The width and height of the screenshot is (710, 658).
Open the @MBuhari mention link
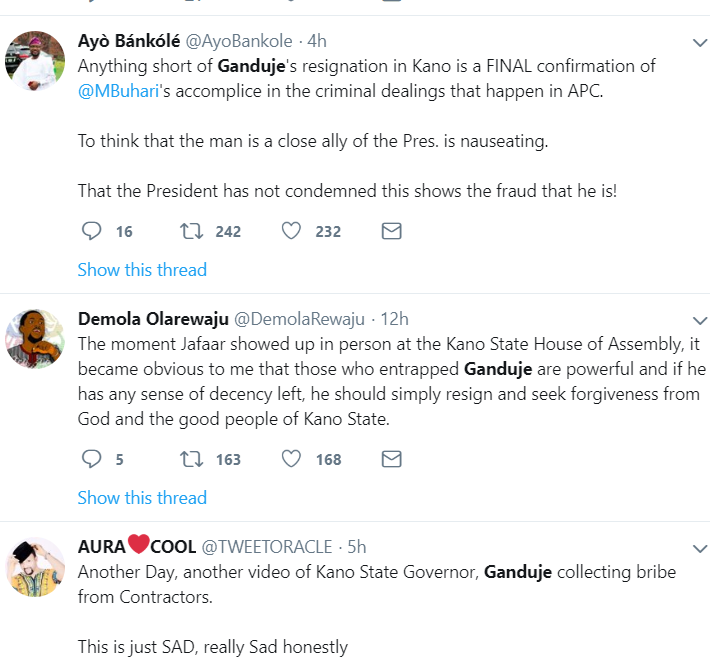coord(120,90)
